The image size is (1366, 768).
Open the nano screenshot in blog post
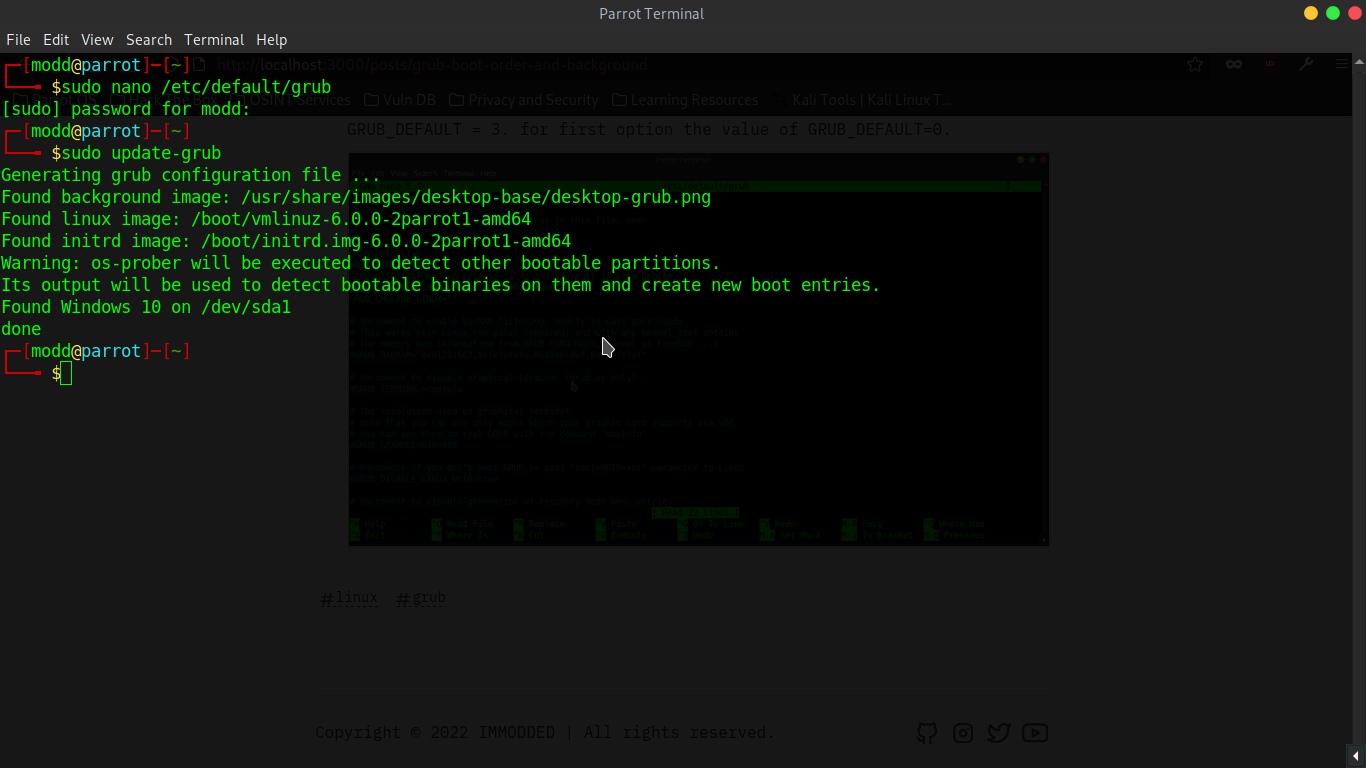coord(698,349)
